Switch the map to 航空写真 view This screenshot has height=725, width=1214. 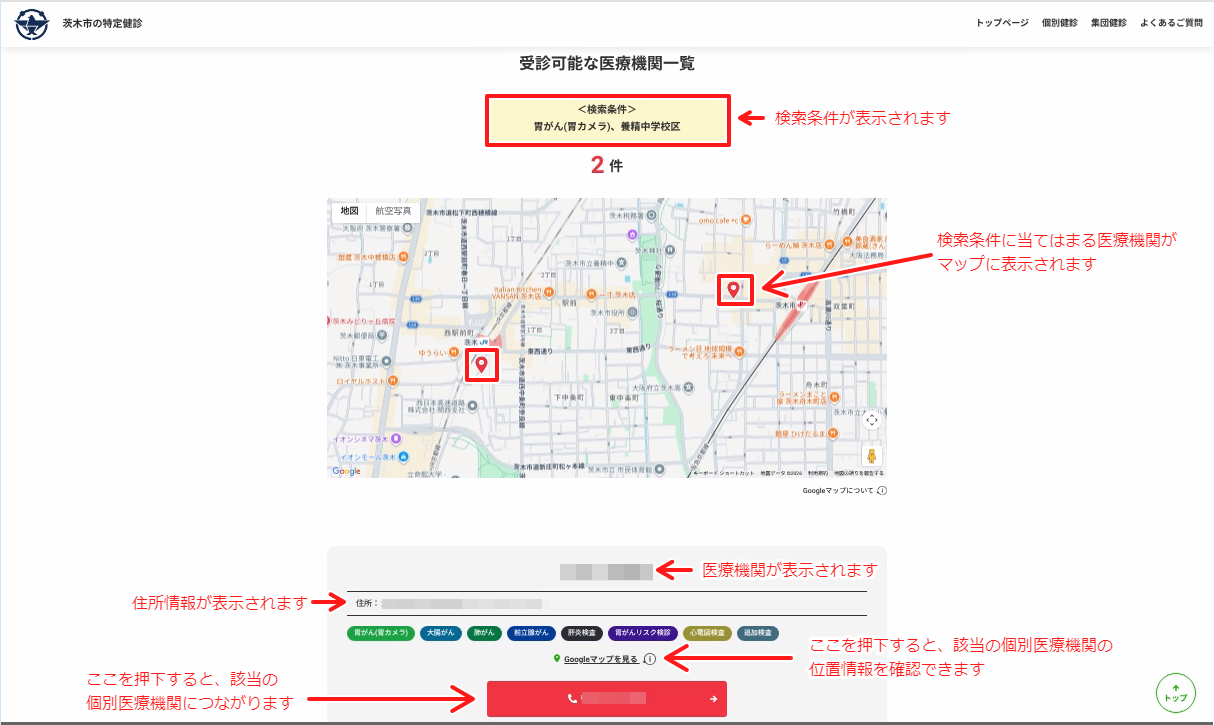(393, 211)
